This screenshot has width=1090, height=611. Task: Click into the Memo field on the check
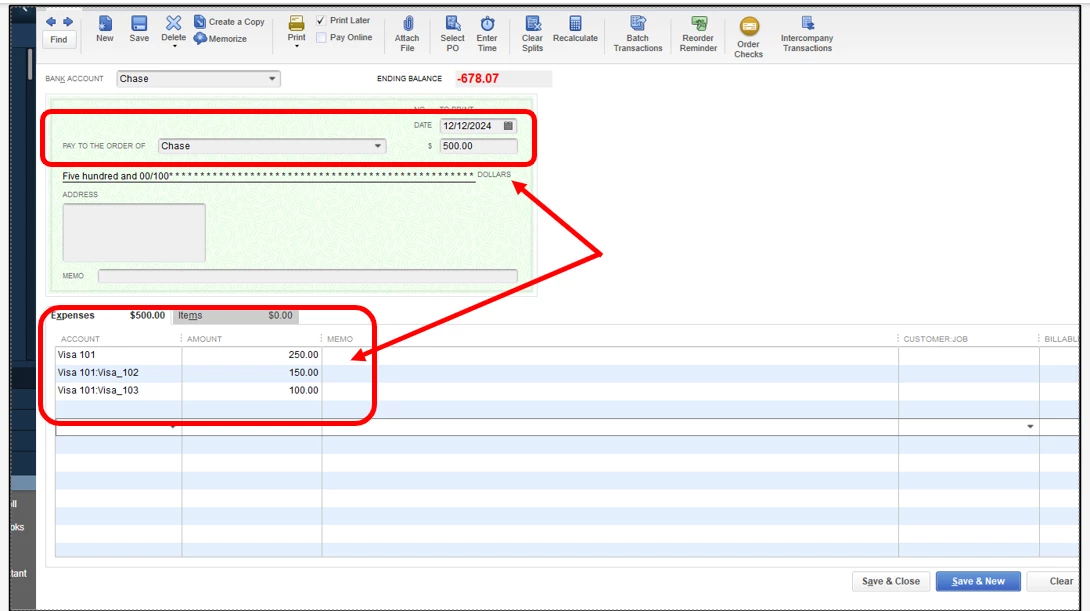click(x=307, y=276)
